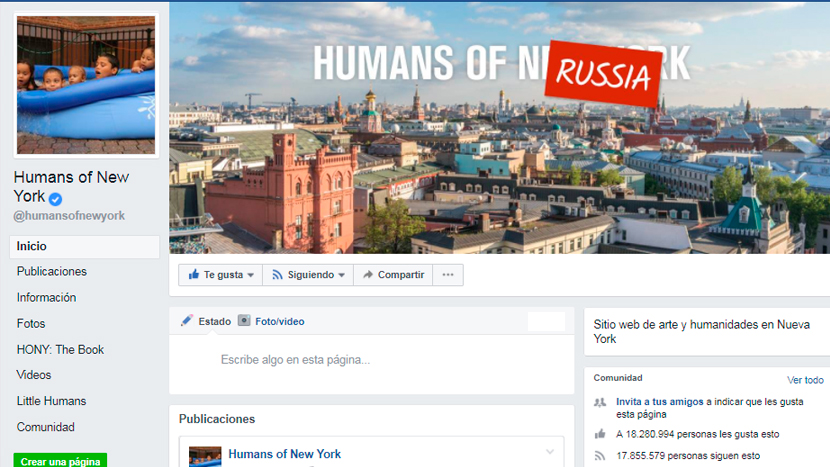Select the Fotos sidebar item
830x467 pixels.
31,324
